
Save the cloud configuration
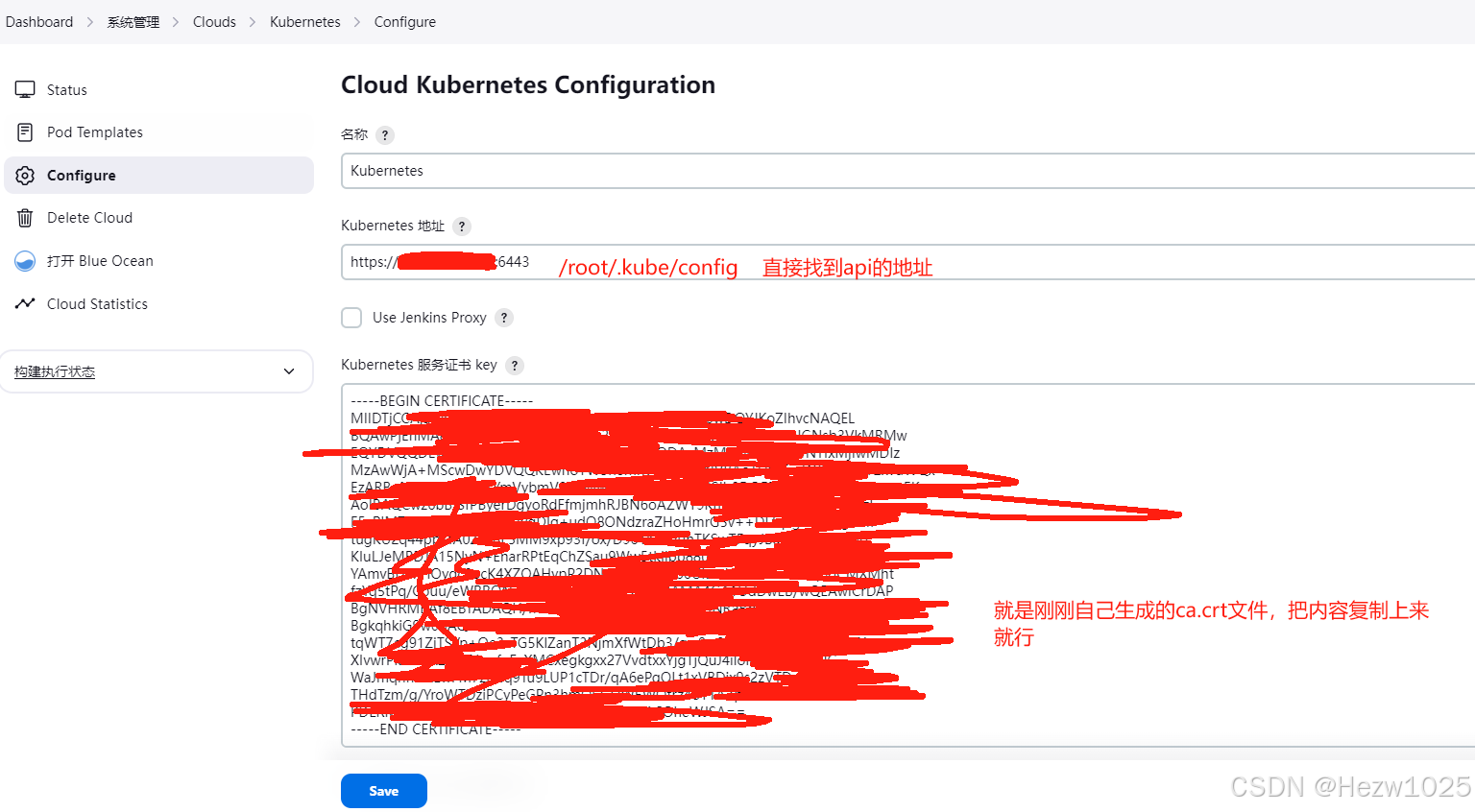pos(384,791)
